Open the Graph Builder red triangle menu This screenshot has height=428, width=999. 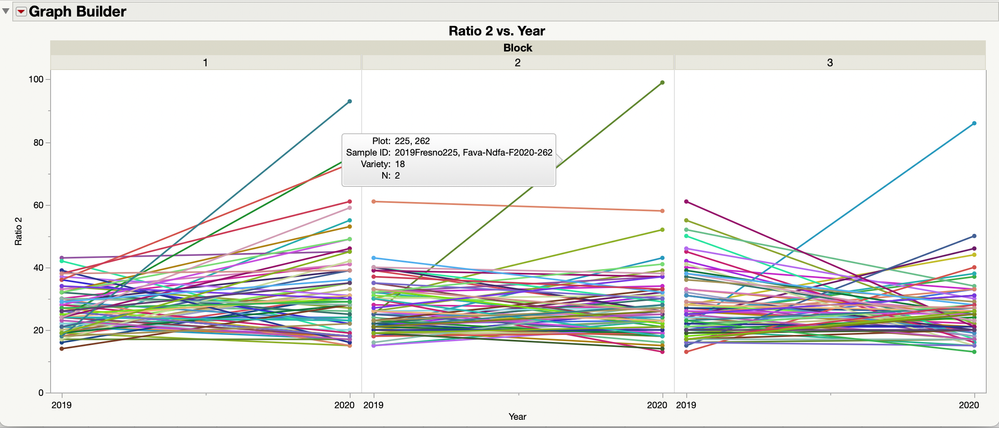pos(21,11)
